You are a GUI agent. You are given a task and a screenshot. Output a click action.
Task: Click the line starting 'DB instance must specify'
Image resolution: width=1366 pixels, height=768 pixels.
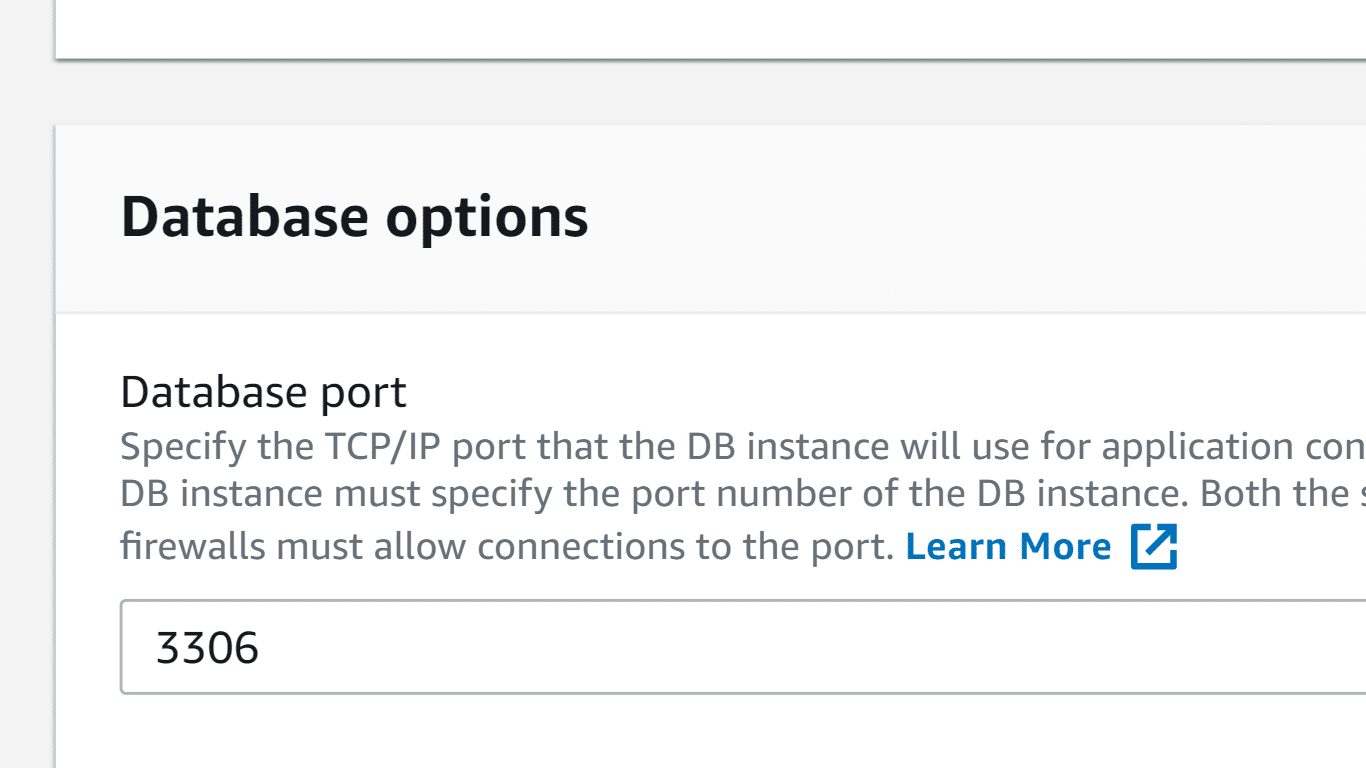click(x=743, y=494)
